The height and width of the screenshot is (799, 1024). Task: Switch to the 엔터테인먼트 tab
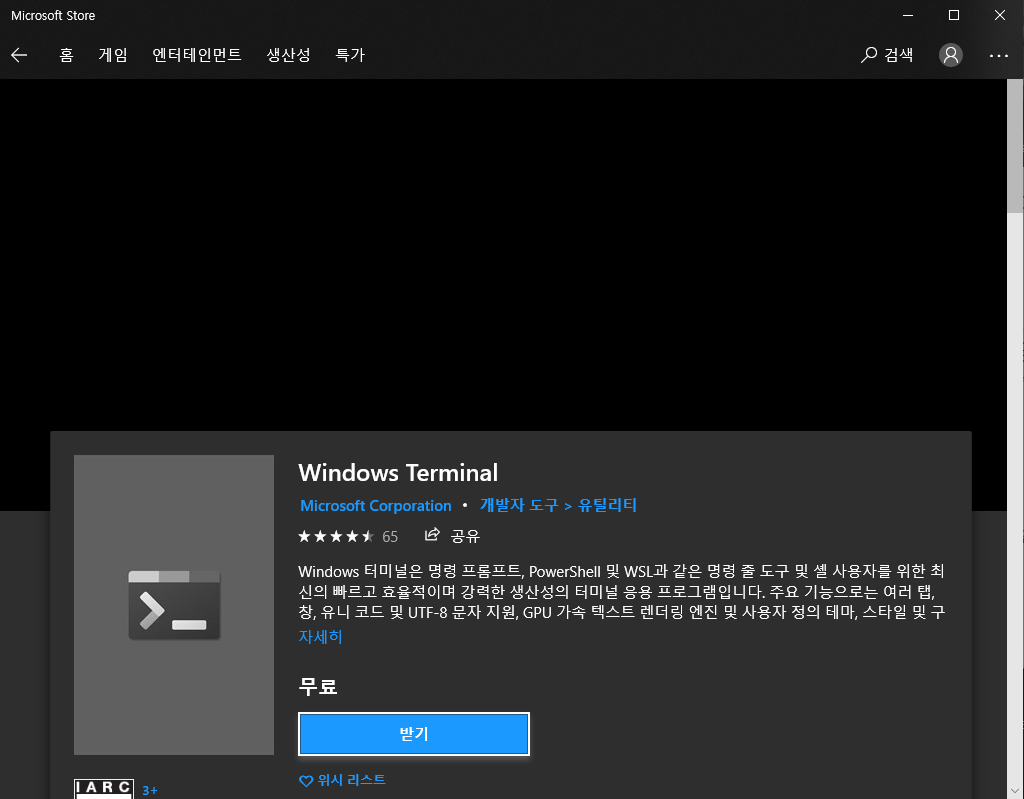[197, 55]
